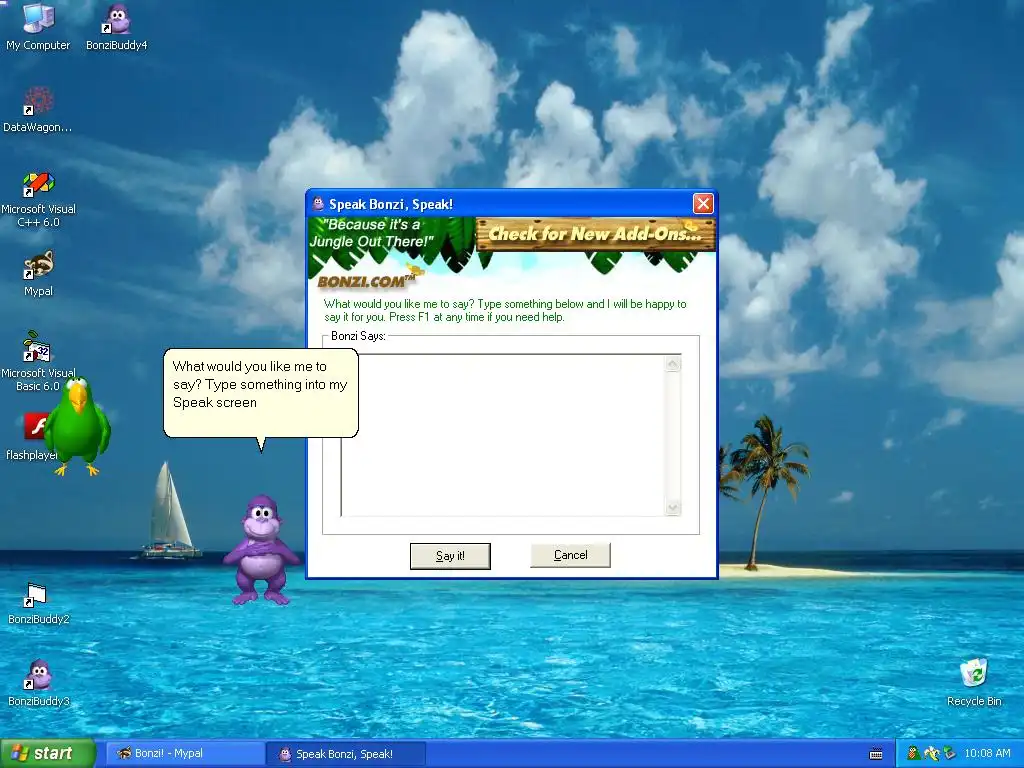Open the Windows Start menu
1024x768 pixels.
tap(48, 754)
